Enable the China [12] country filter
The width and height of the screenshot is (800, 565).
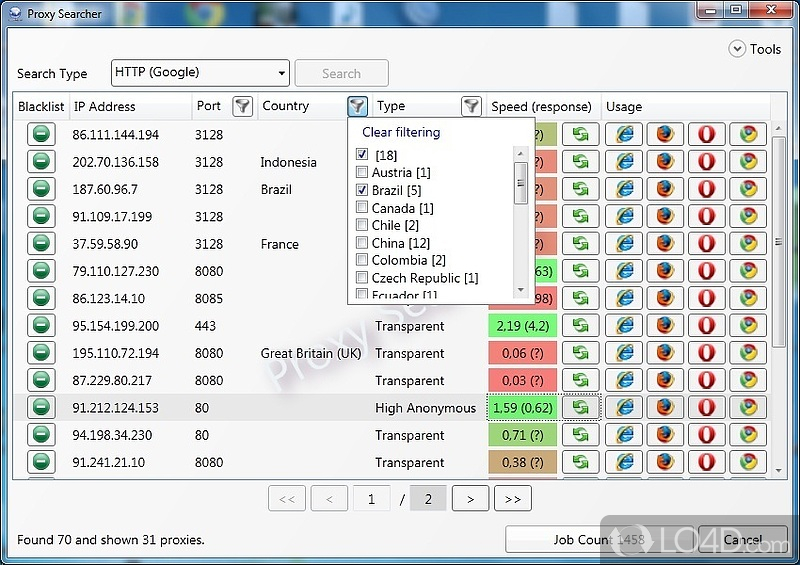(x=362, y=243)
